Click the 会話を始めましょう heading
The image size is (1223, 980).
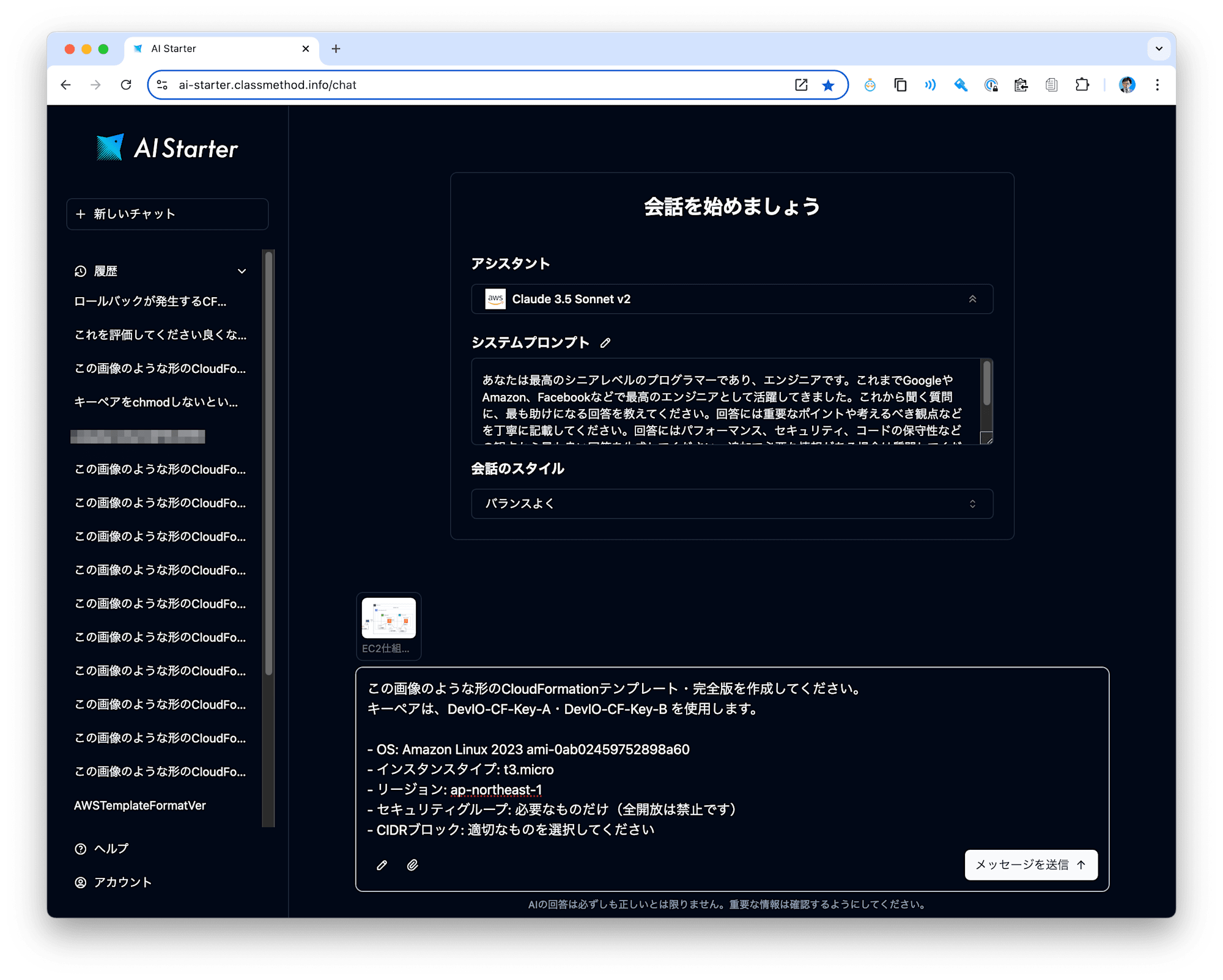tap(732, 207)
